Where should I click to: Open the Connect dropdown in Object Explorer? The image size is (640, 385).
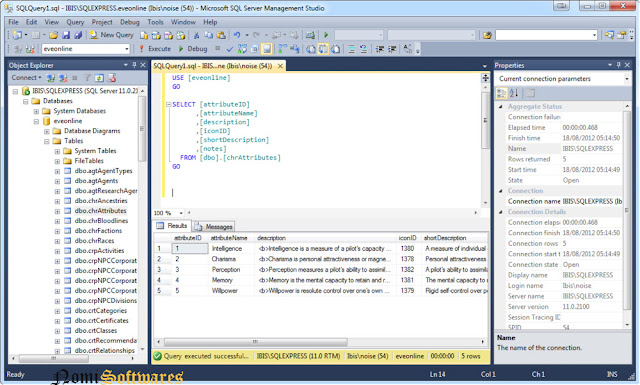27,77
